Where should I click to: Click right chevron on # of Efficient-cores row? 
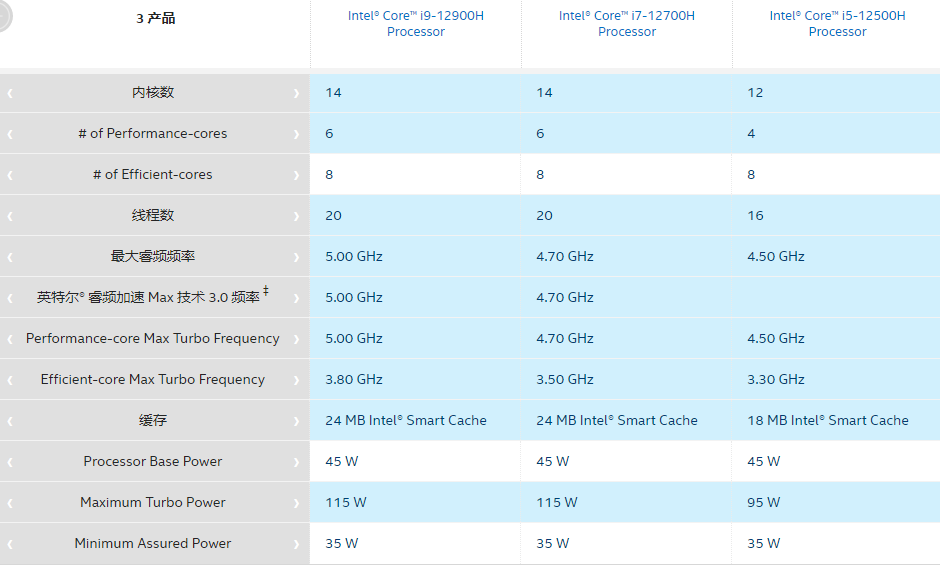(296, 175)
